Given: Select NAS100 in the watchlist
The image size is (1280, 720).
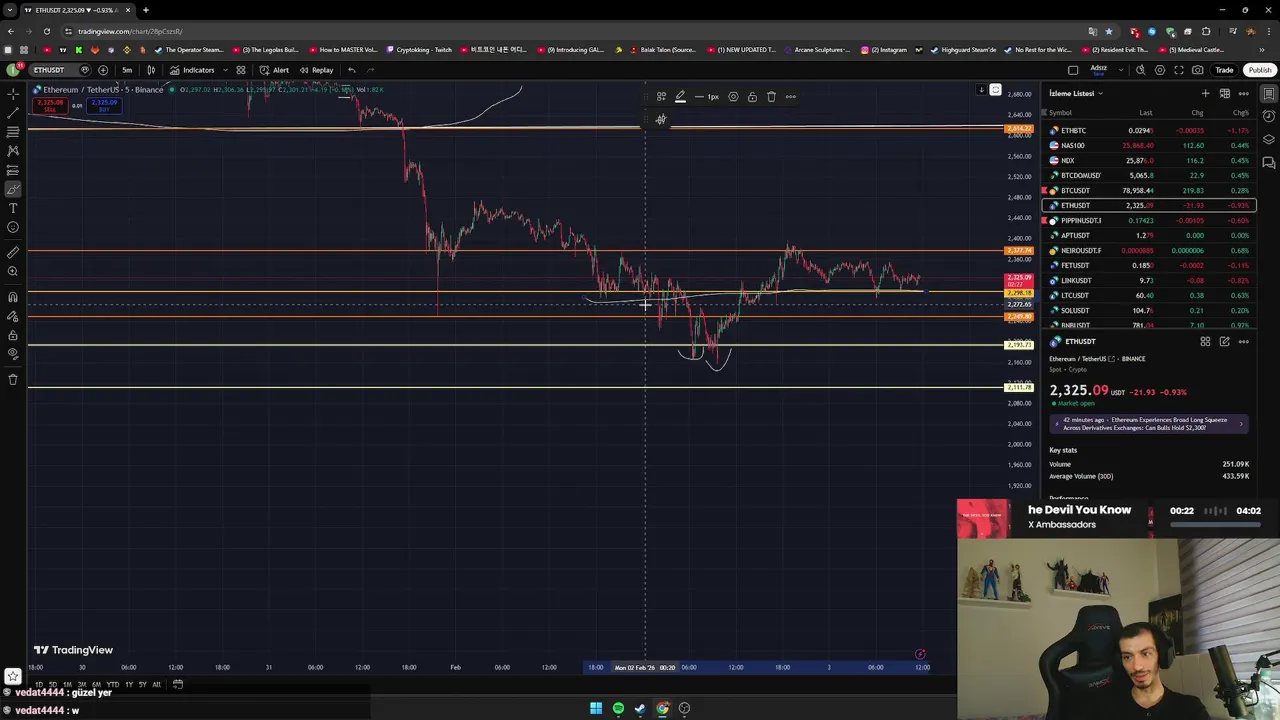Looking at the screenshot, I should click(x=1148, y=145).
